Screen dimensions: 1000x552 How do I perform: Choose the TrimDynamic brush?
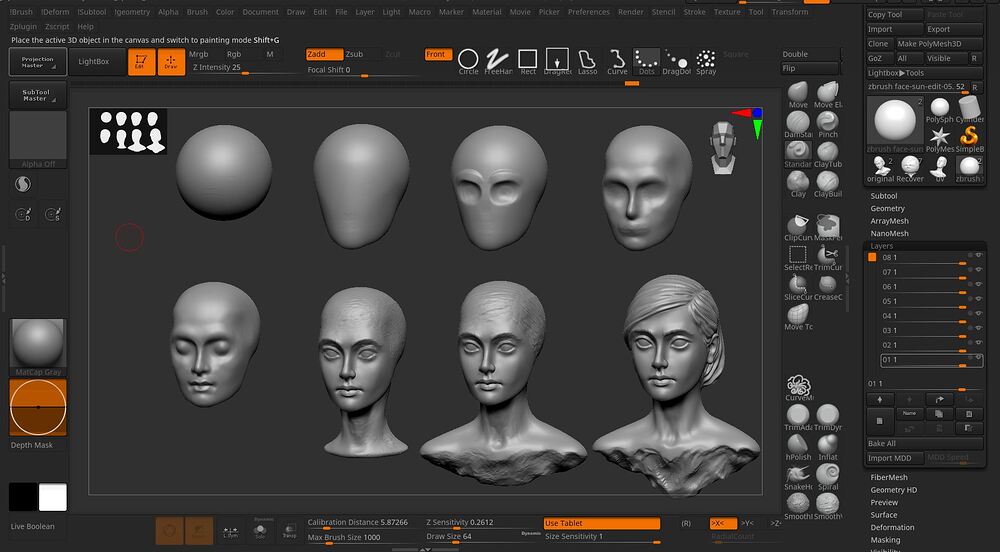[828, 418]
